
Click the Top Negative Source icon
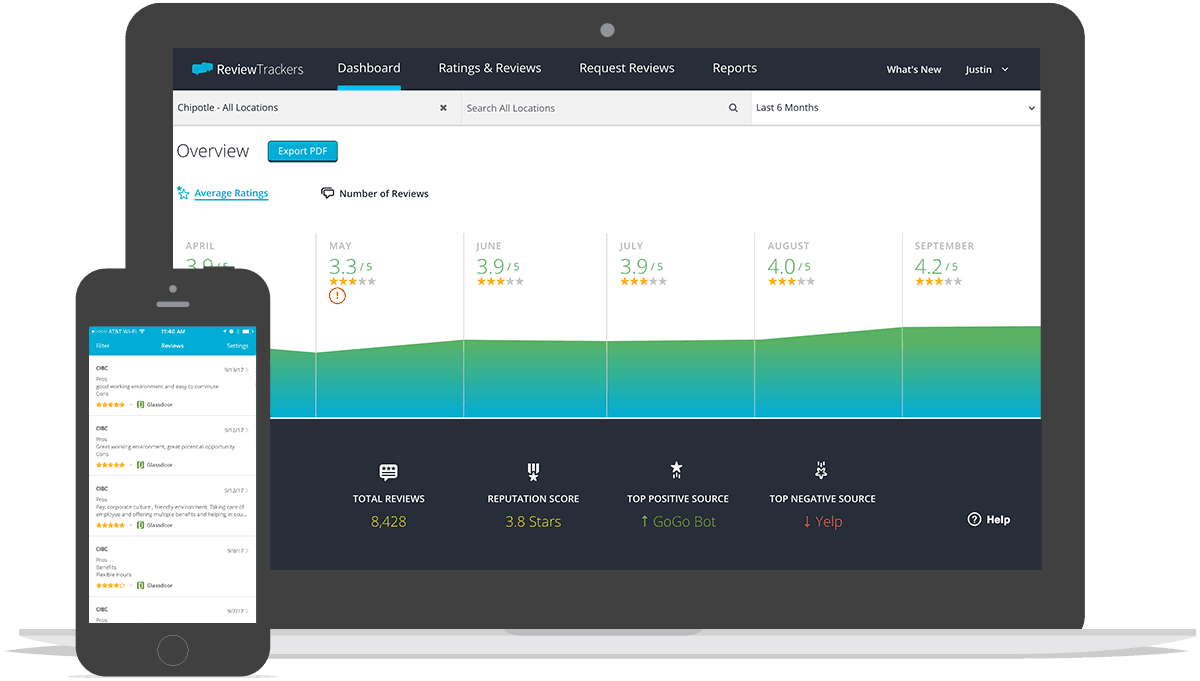(822, 470)
